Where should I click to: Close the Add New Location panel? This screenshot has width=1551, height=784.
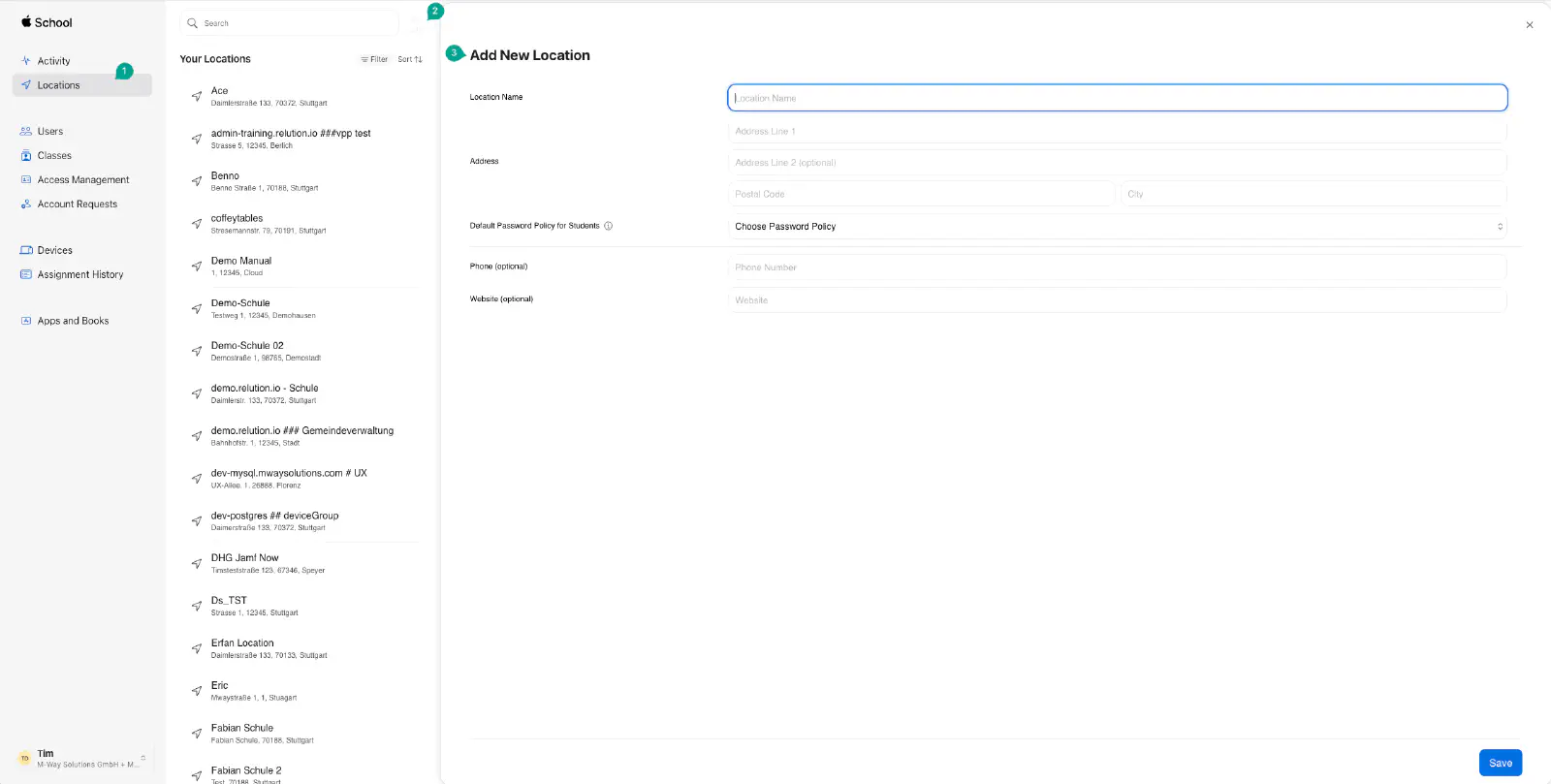(1530, 25)
